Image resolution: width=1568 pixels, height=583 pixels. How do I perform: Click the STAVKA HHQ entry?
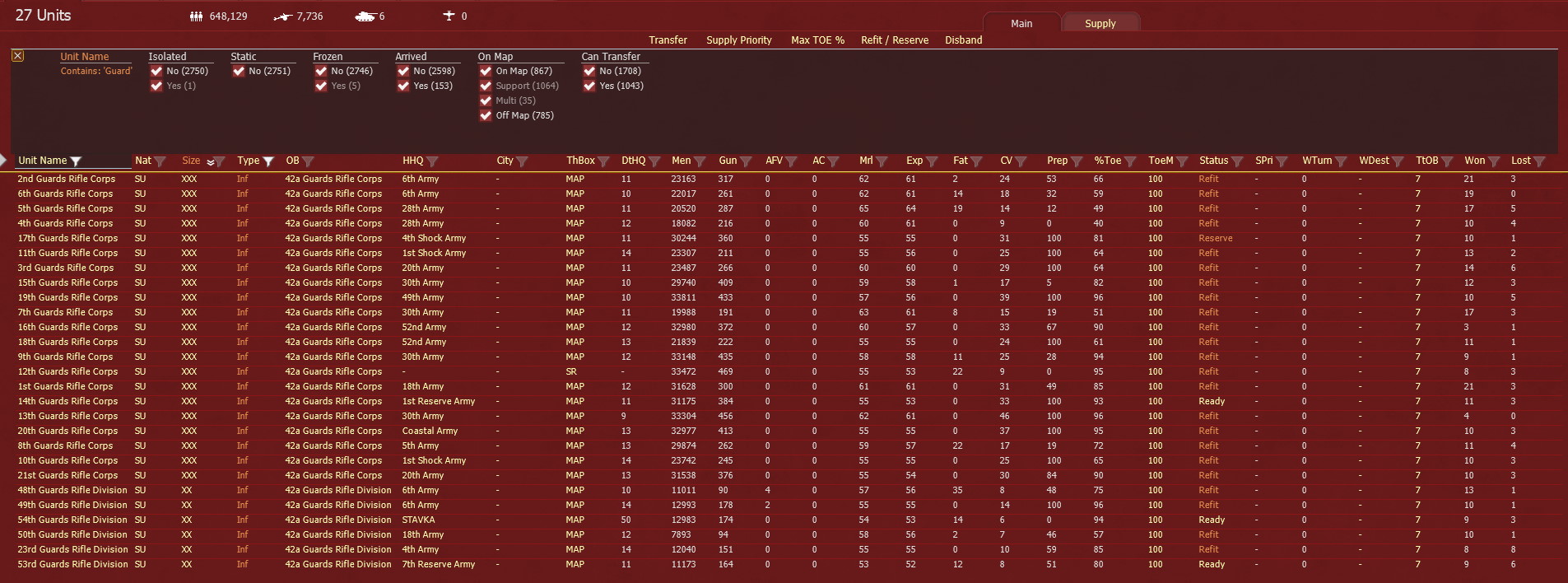point(418,520)
